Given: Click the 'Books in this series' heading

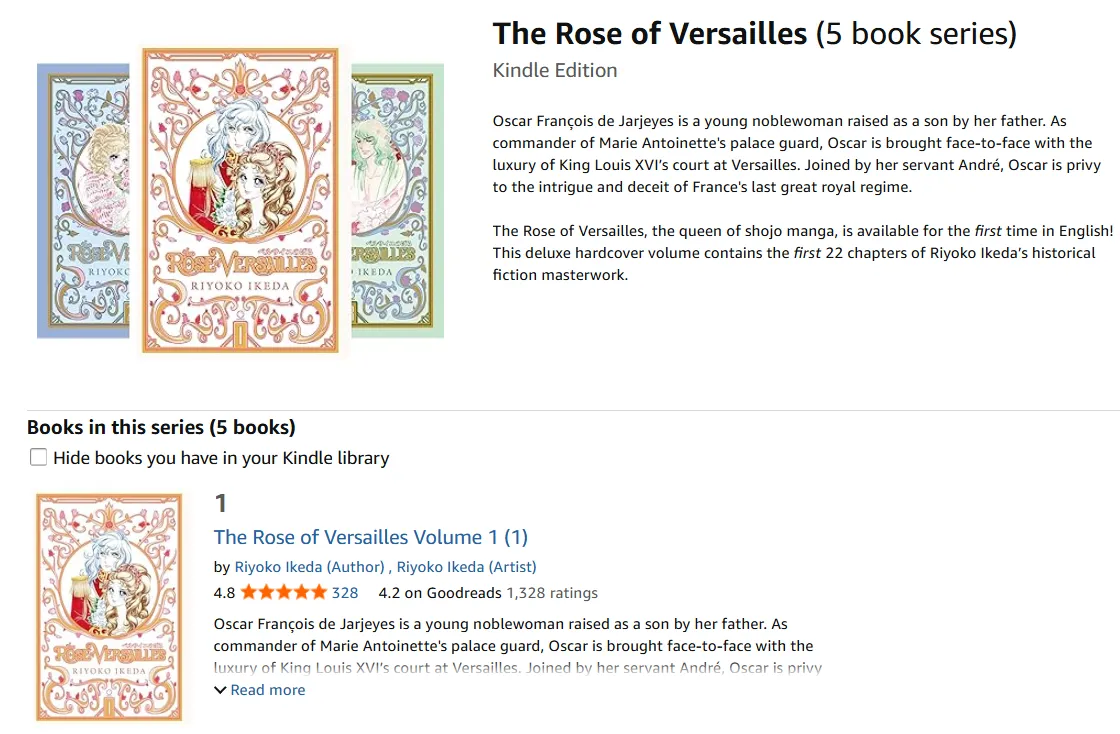Looking at the screenshot, I should point(161,427).
